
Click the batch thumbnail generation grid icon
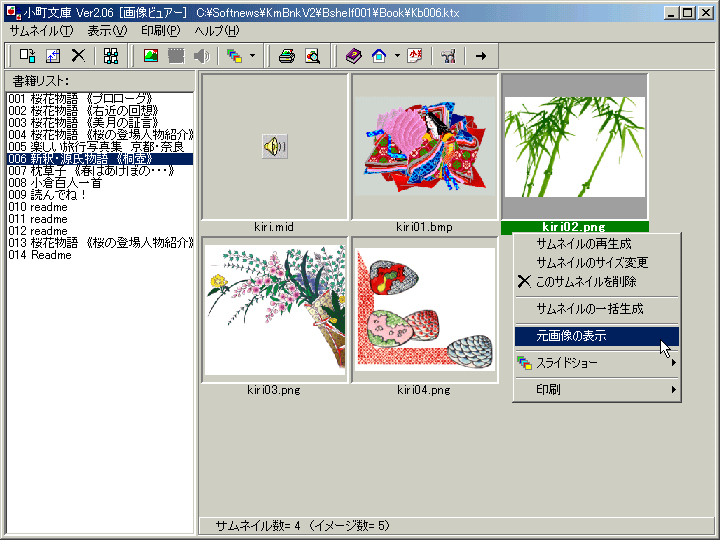click(111, 56)
